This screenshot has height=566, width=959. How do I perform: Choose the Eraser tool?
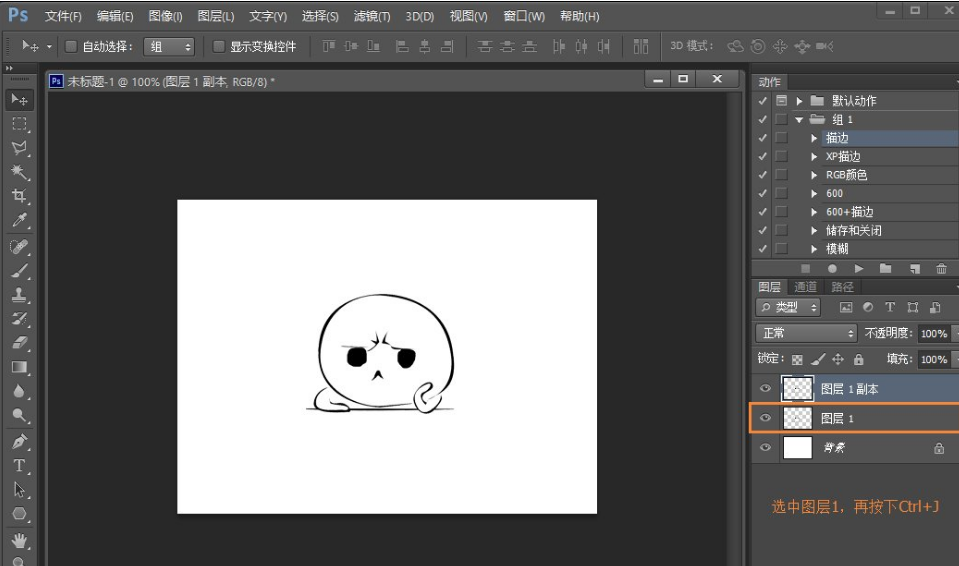point(19,343)
